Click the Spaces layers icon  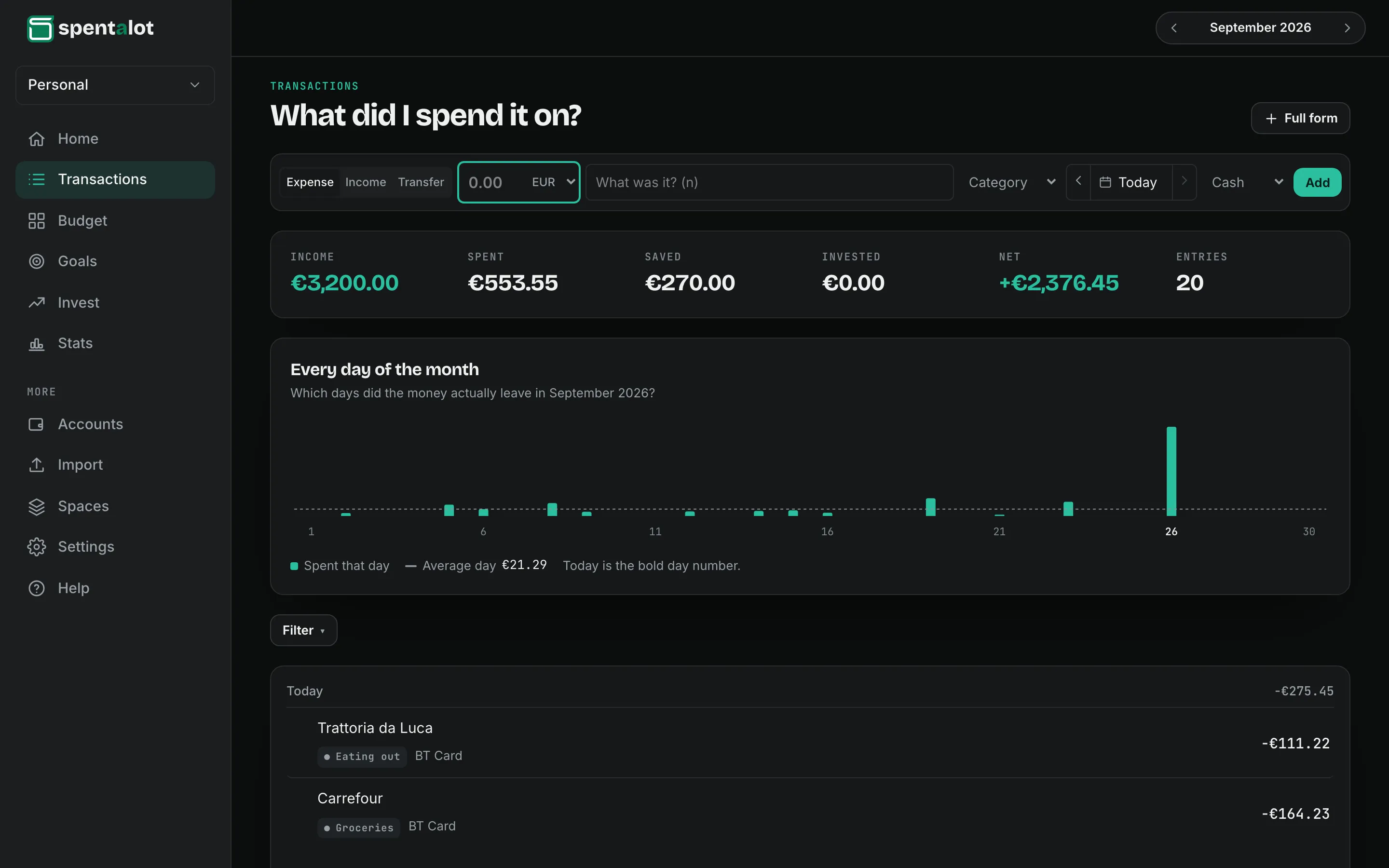pos(37,506)
